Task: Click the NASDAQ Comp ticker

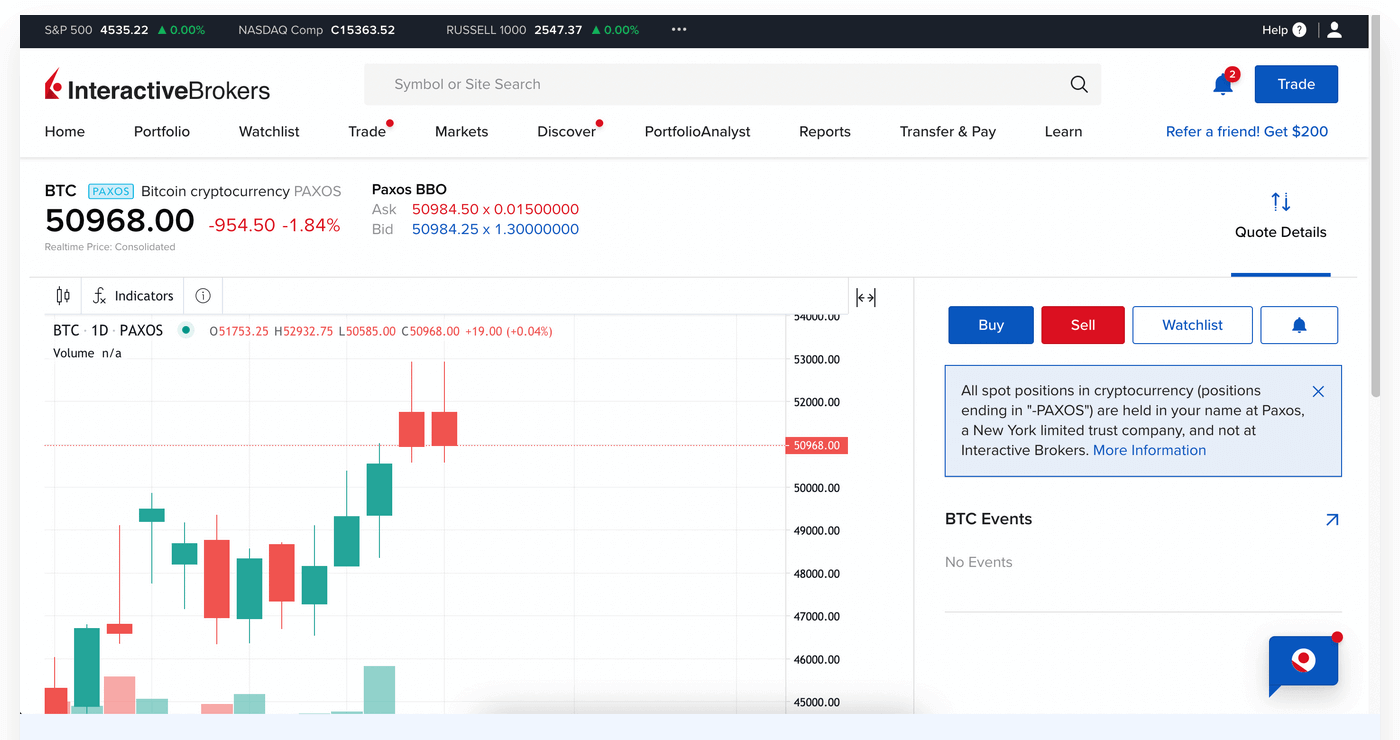Action: (x=316, y=30)
